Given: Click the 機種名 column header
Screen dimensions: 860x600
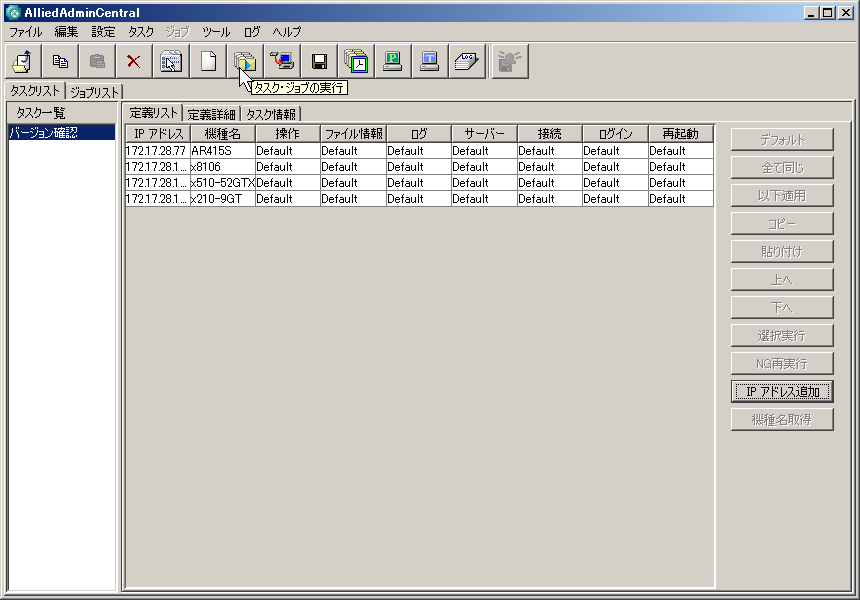Looking at the screenshot, I should pyautogui.click(x=223, y=134).
